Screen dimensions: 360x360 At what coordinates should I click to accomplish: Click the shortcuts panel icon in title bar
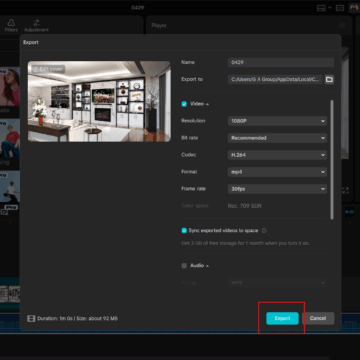pos(340,8)
